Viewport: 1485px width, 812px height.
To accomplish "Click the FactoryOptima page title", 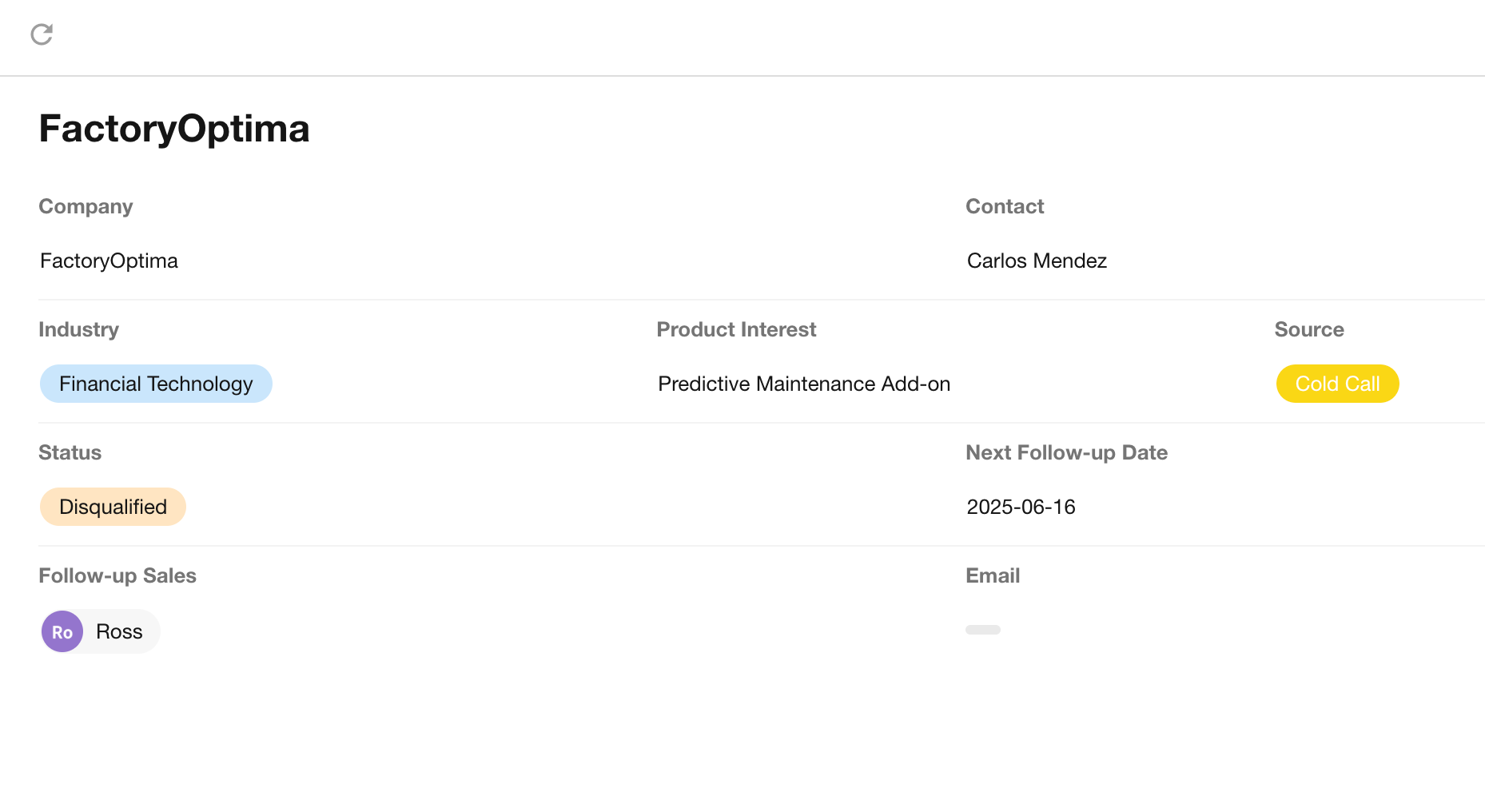I will (x=174, y=129).
